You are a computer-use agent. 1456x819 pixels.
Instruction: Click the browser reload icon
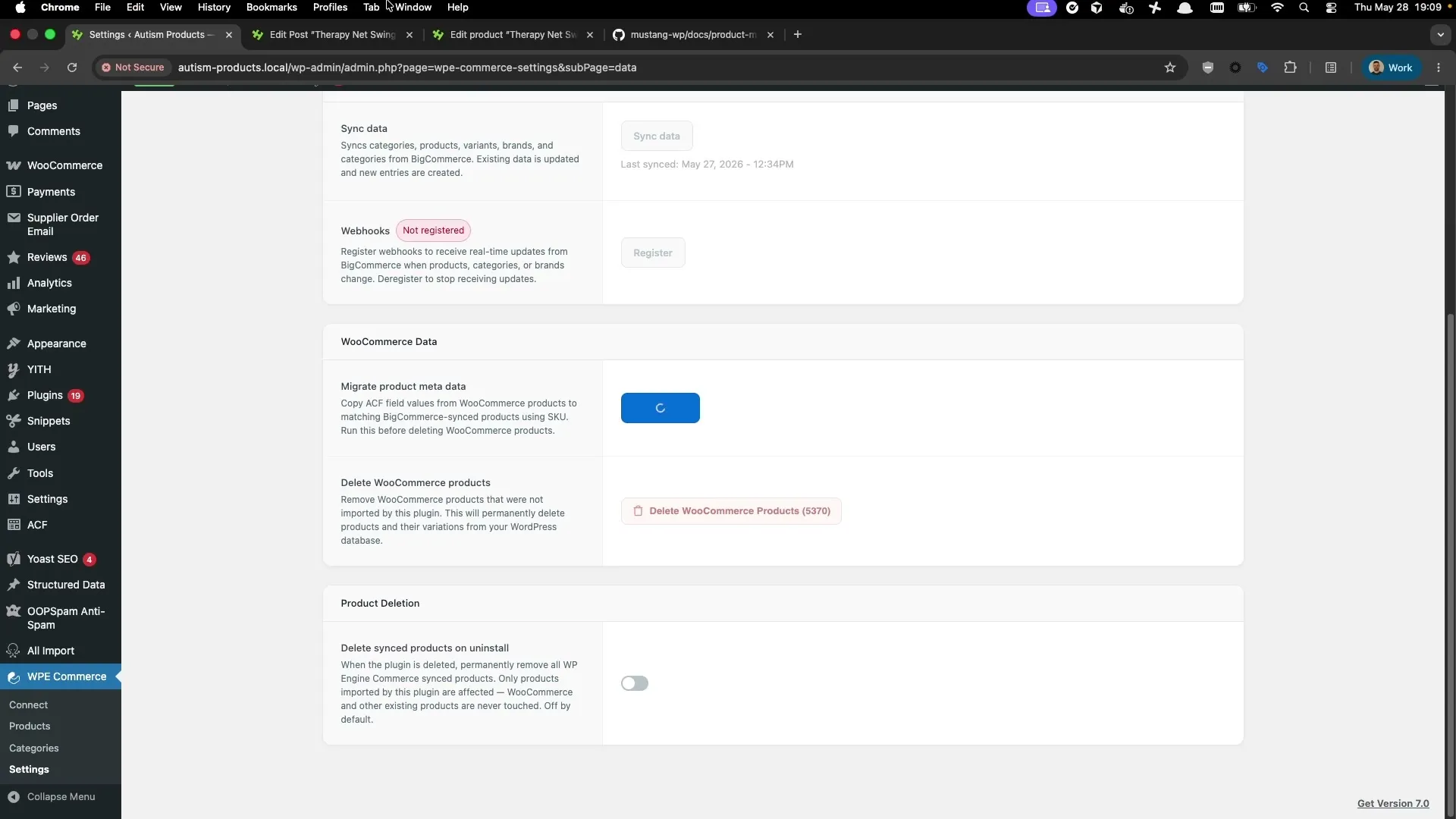pyautogui.click(x=72, y=67)
